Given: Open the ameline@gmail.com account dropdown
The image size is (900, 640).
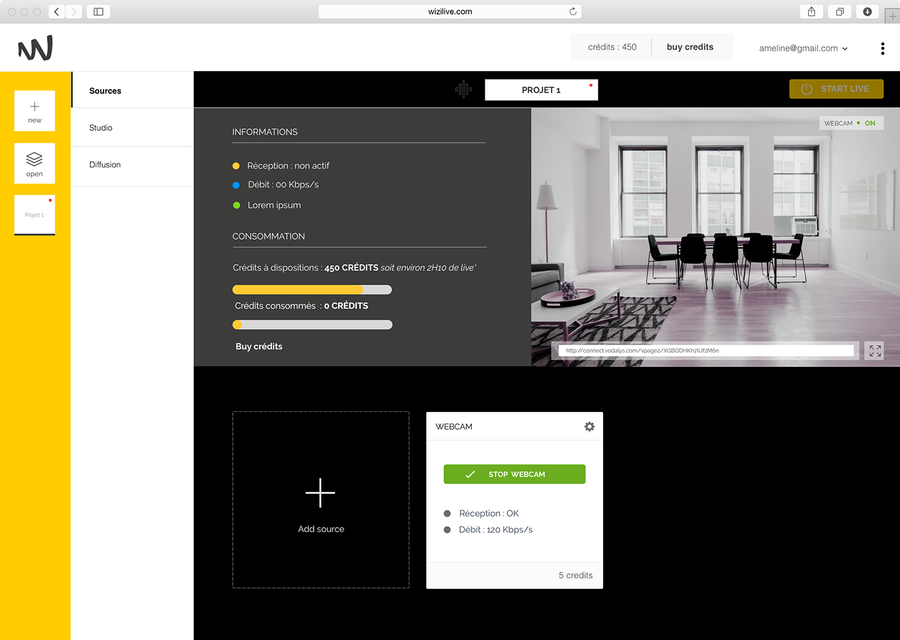Looking at the screenshot, I should 803,48.
